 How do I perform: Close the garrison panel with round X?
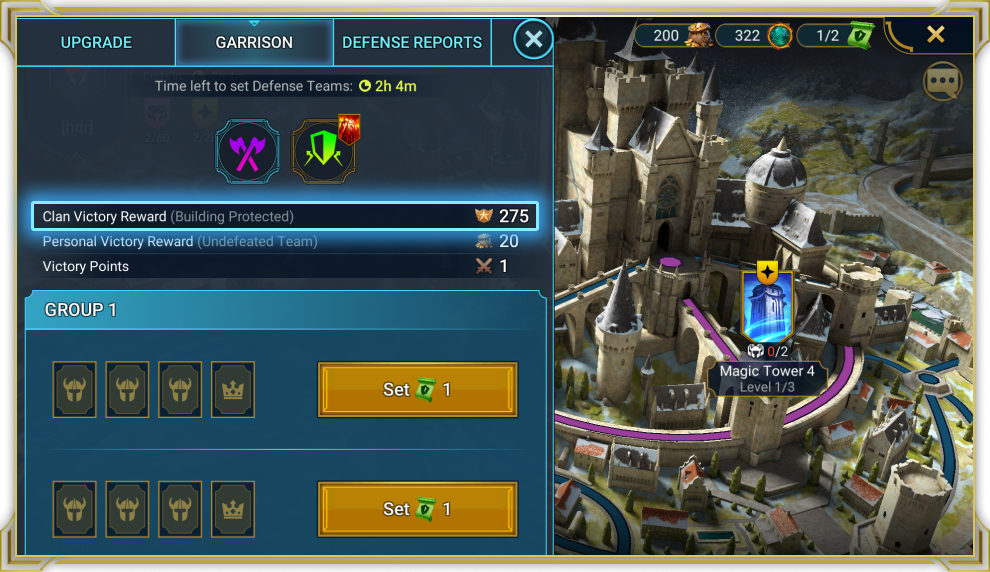pos(534,39)
